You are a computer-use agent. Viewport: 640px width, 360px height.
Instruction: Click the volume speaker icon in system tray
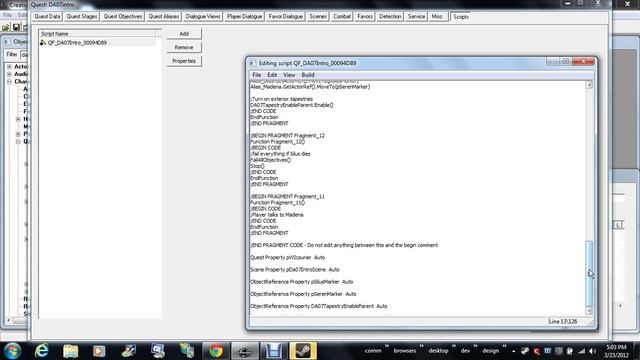(592, 351)
